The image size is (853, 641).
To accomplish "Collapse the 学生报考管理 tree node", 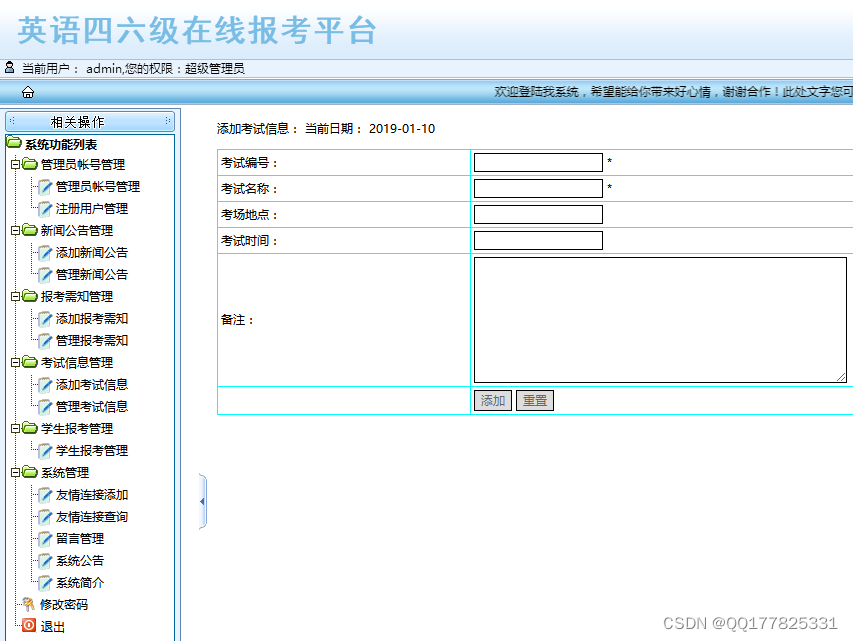I will click(15, 429).
